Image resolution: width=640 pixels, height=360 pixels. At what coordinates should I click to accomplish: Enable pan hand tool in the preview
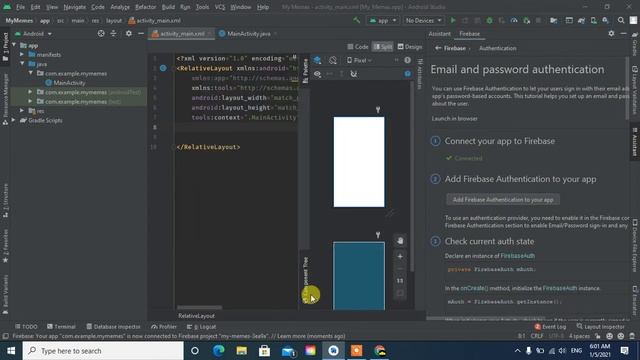(x=400, y=241)
